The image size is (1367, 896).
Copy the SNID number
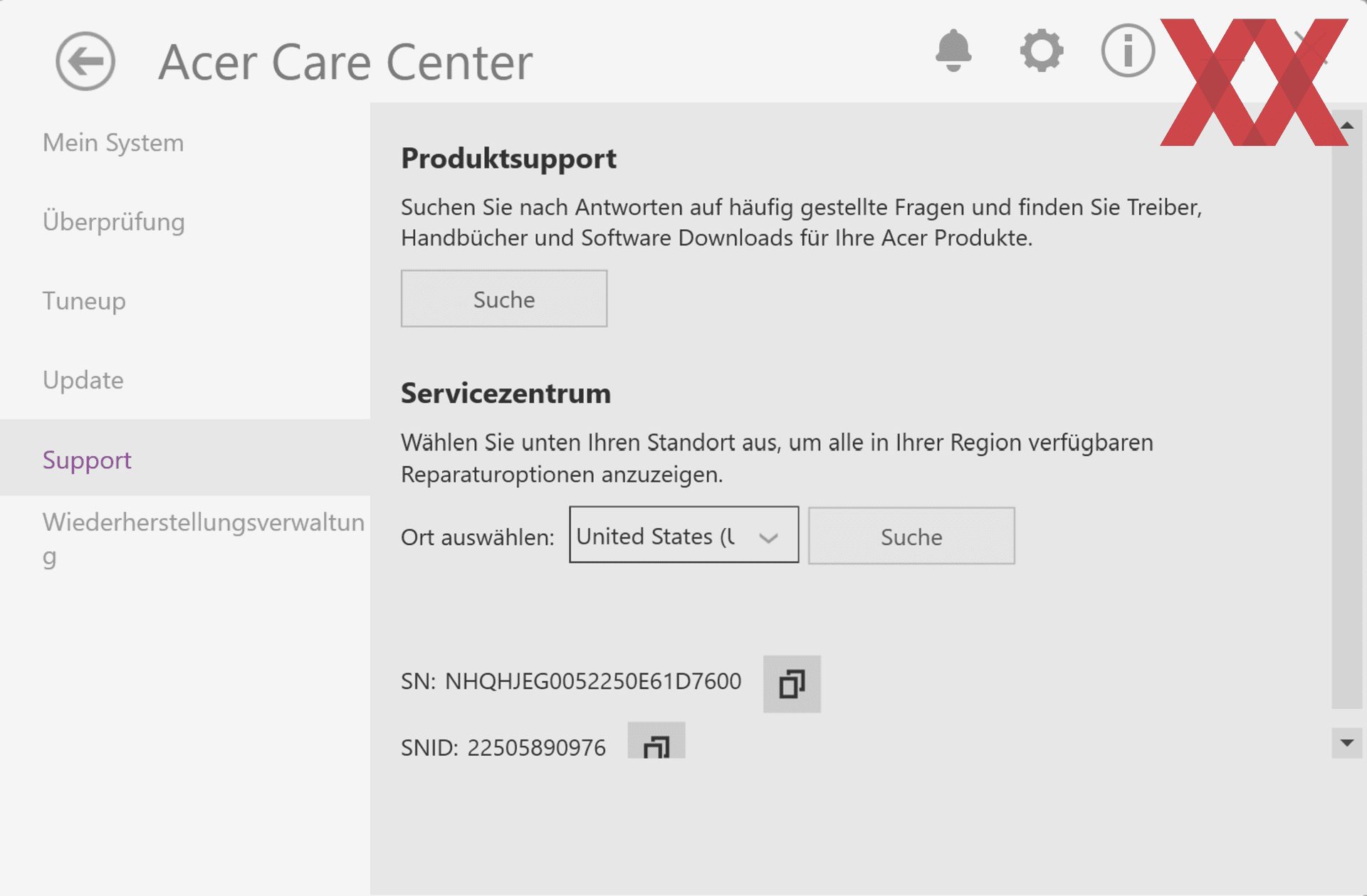[656, 741]
